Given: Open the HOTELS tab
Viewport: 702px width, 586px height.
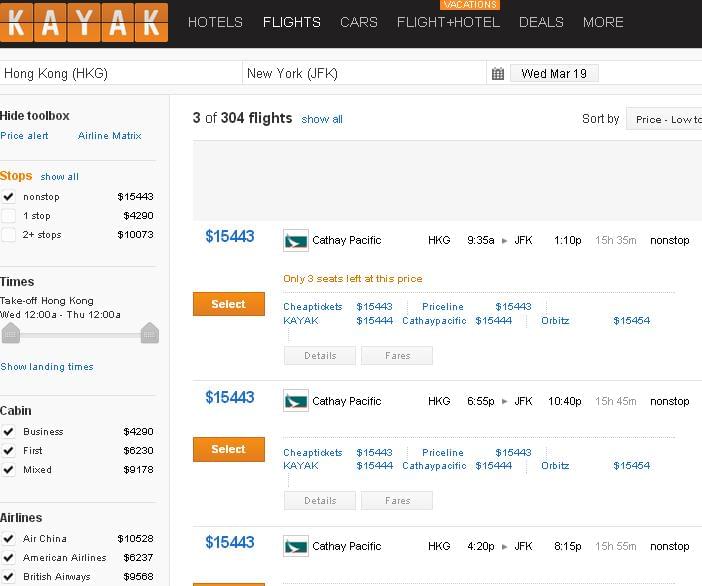Looking at the screenshot, I should pos(215,22).
